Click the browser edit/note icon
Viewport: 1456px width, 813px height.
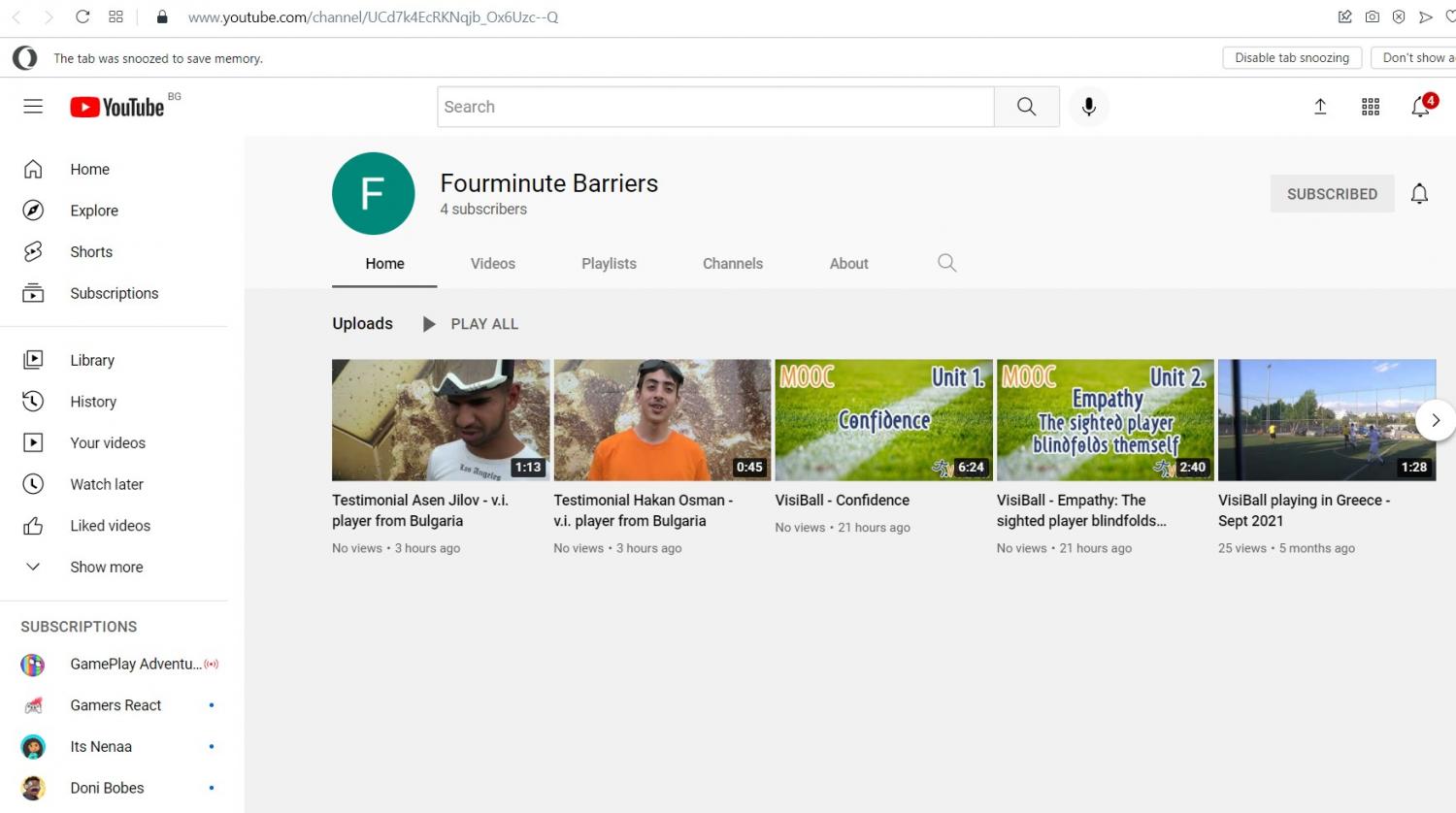[x=1344, y=16]
